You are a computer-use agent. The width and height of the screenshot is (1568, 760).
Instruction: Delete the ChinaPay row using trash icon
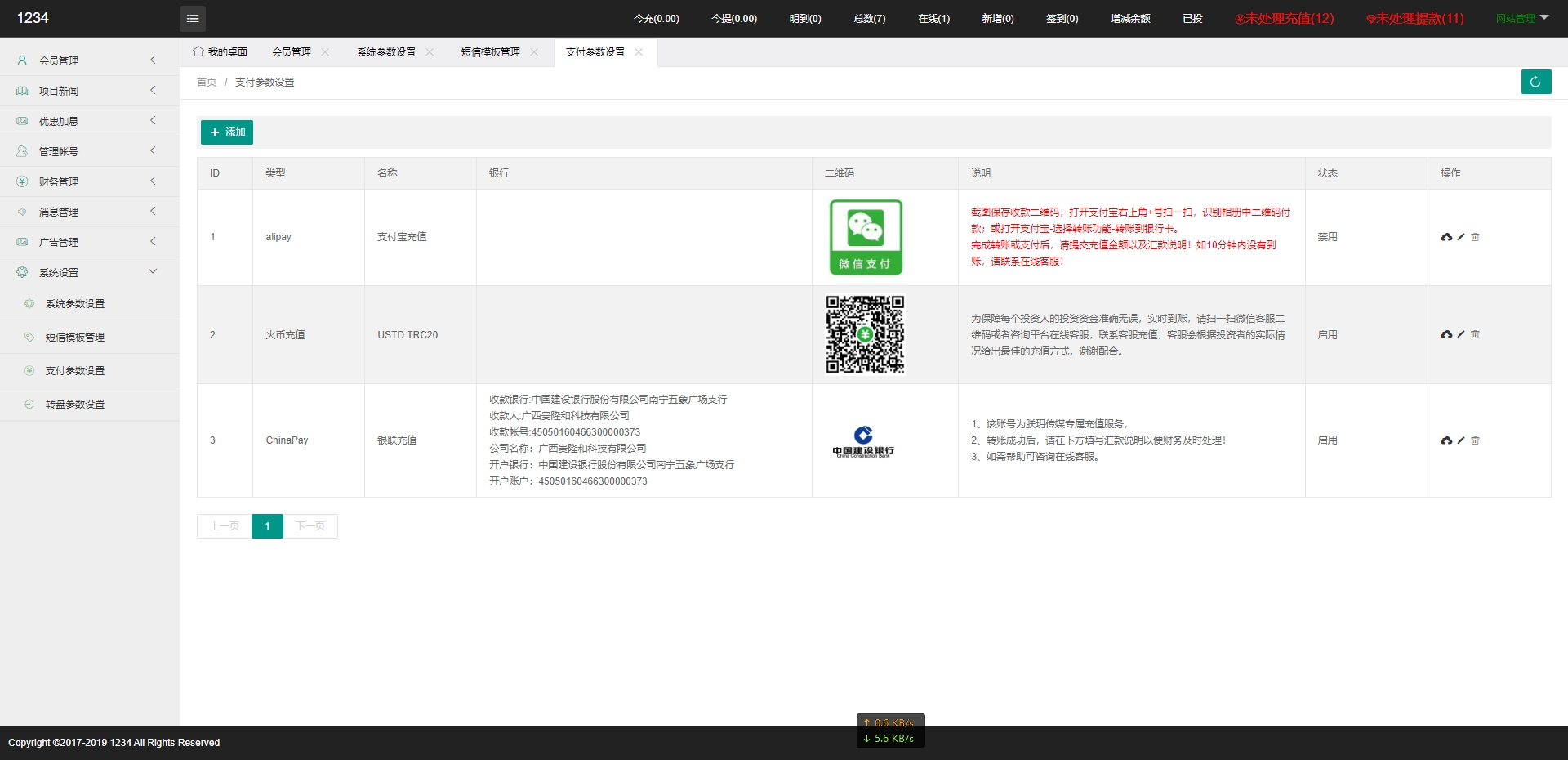[1475, 440]
